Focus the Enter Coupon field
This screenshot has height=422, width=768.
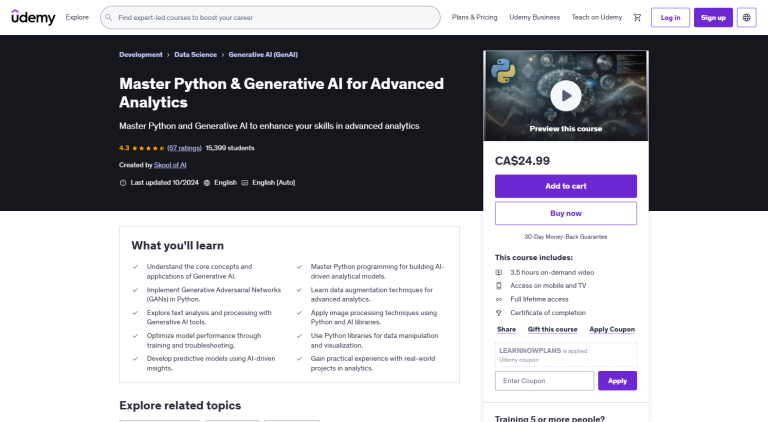pos(545,381)
